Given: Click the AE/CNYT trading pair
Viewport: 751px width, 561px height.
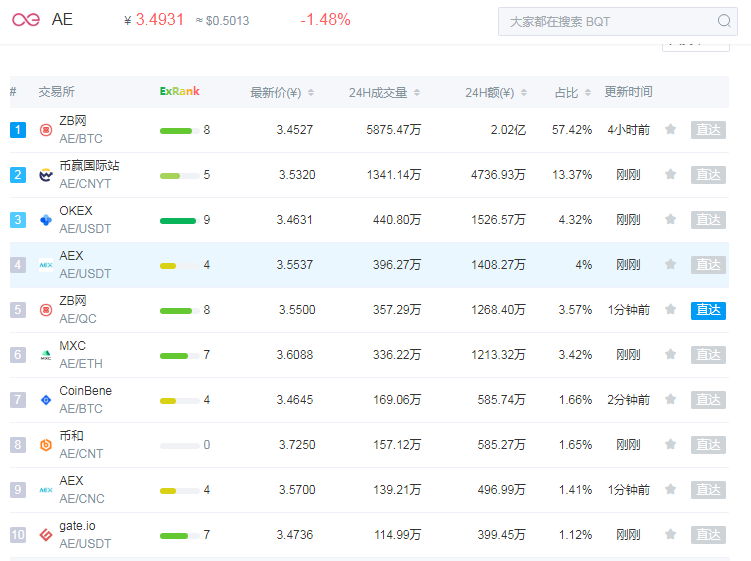Looking at the screenshot, I should pos(85,183).
